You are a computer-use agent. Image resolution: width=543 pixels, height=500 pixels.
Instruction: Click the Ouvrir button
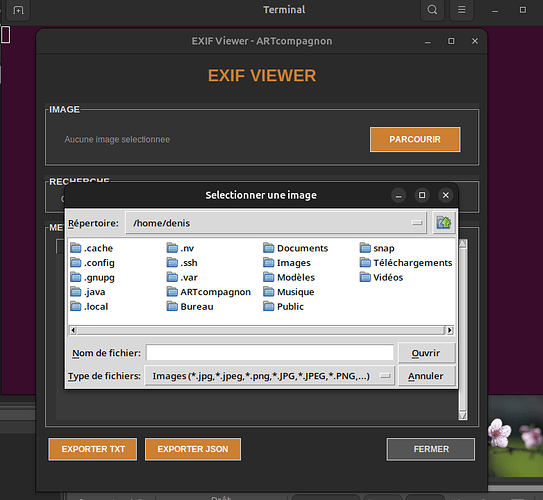point(426,353)
